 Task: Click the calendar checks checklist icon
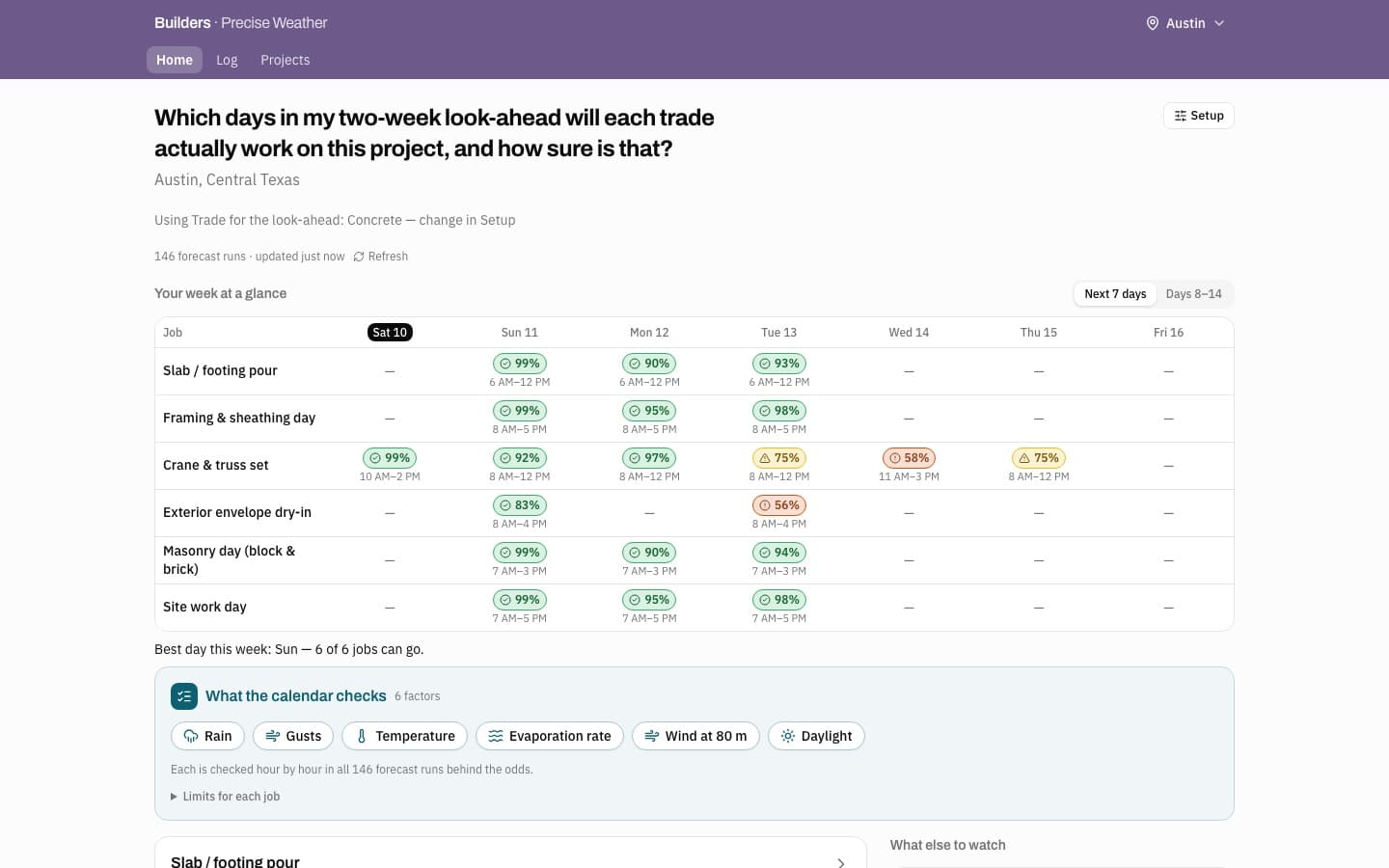pyautogui.click(x=184, y=696)
